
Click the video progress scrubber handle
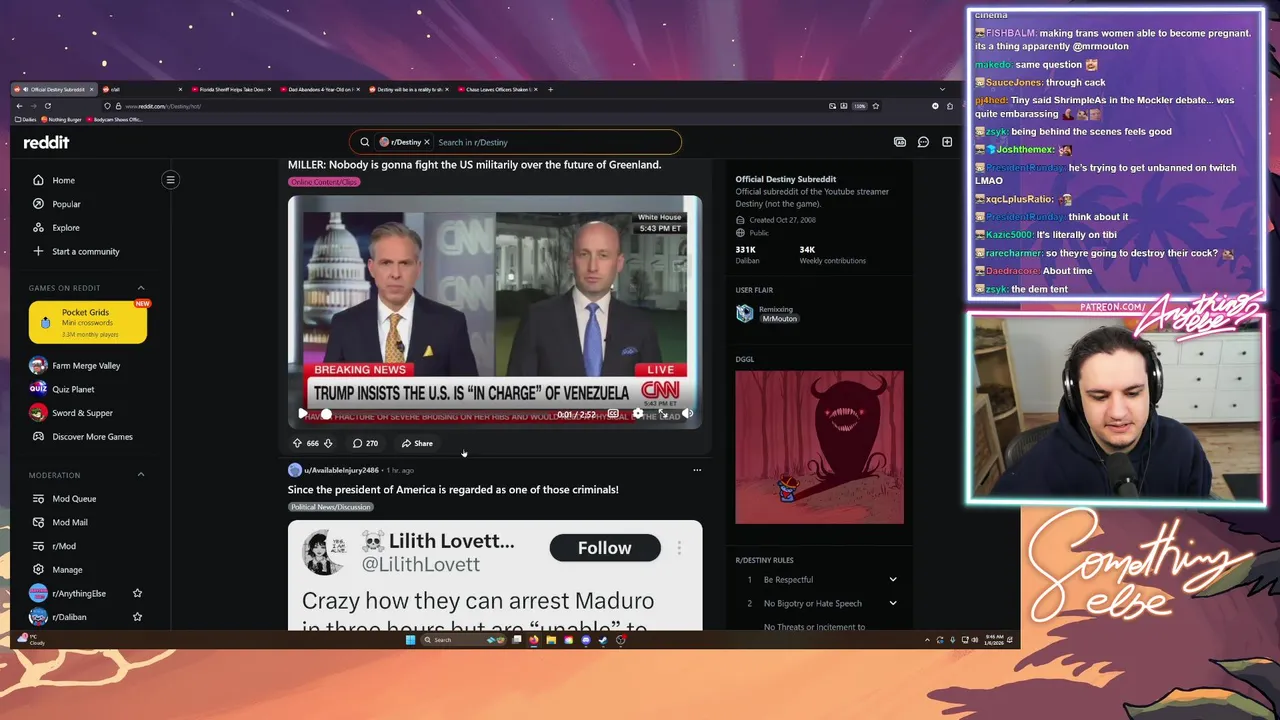pos(326,414)
